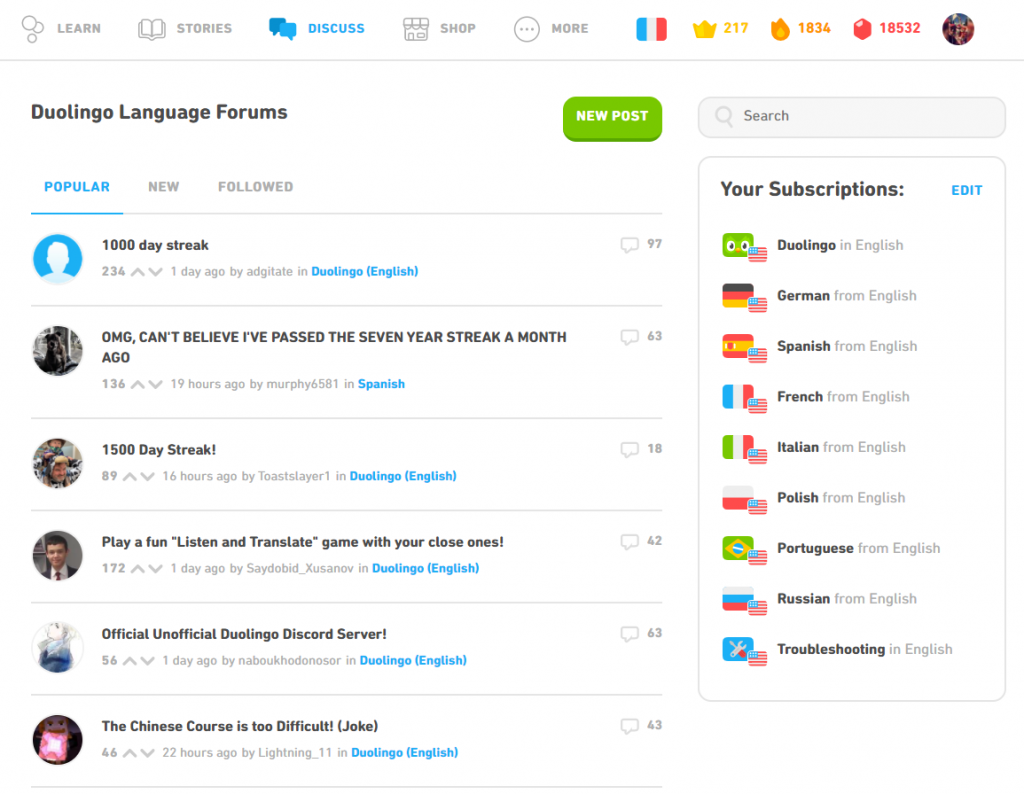Upvote the seven year streak post
This screenshot has height=794, width=1024.
[138, 385]
